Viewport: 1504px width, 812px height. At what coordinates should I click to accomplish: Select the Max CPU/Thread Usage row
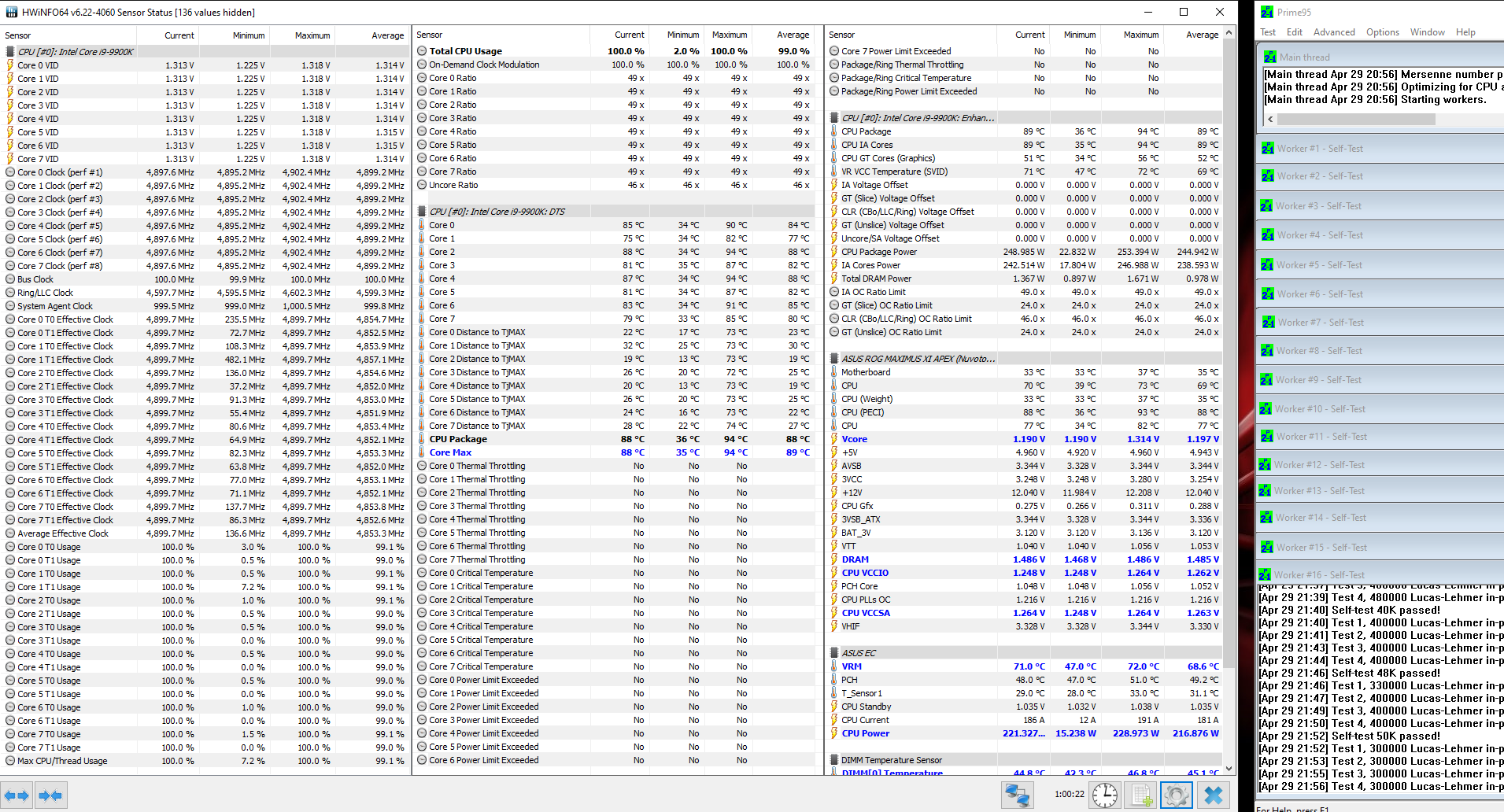tap(205, 761)
